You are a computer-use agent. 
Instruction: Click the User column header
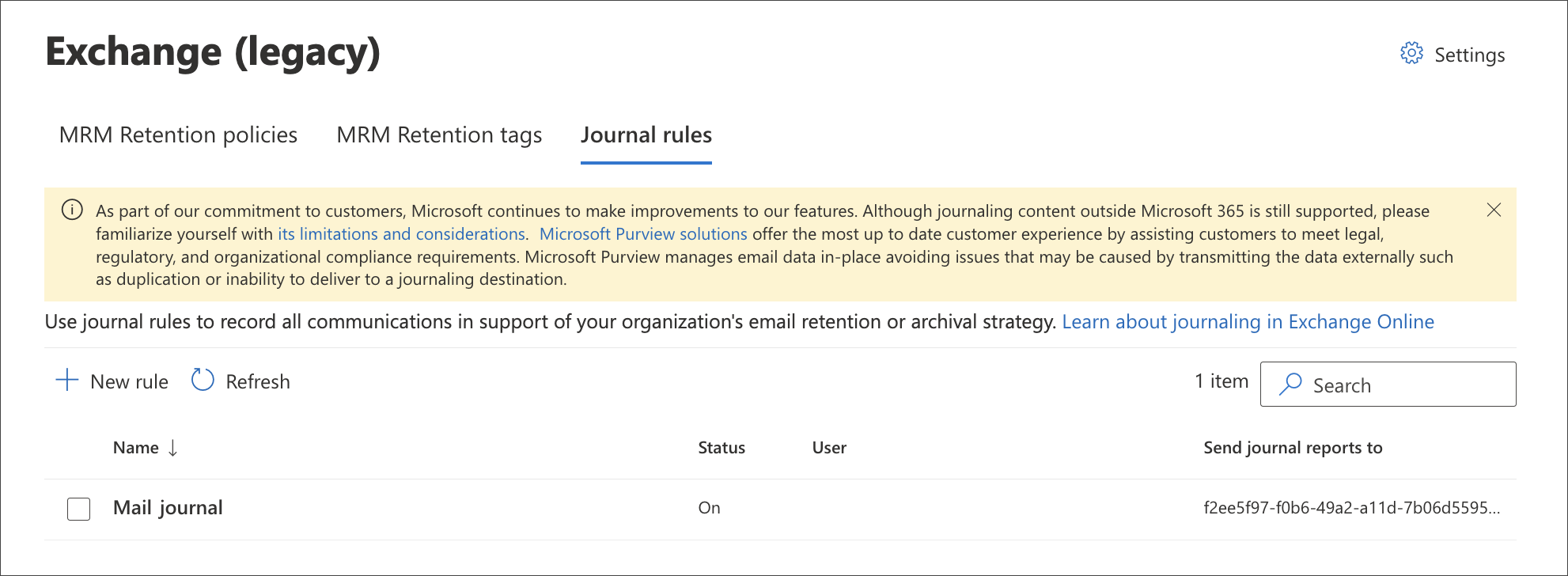click(829, 448)
